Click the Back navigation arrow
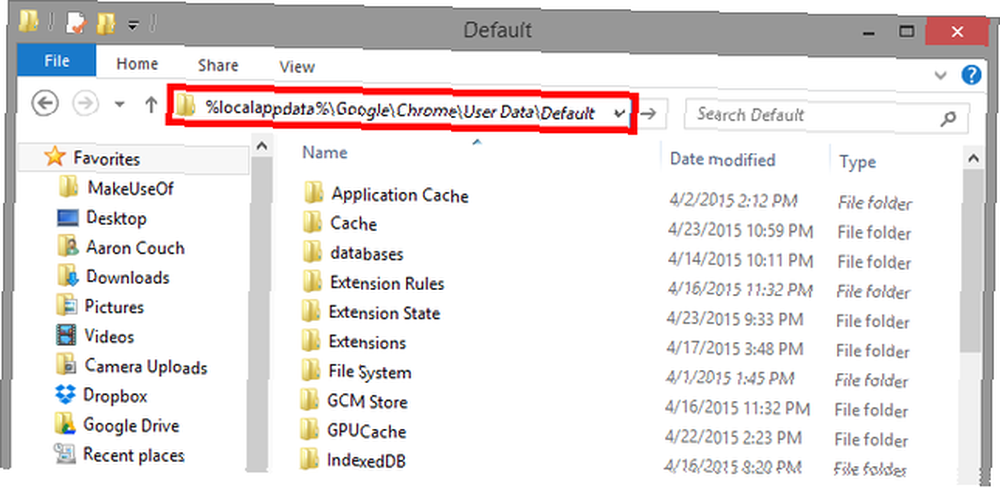Screen dimensions: 1000x488 [x=45, y=103]
